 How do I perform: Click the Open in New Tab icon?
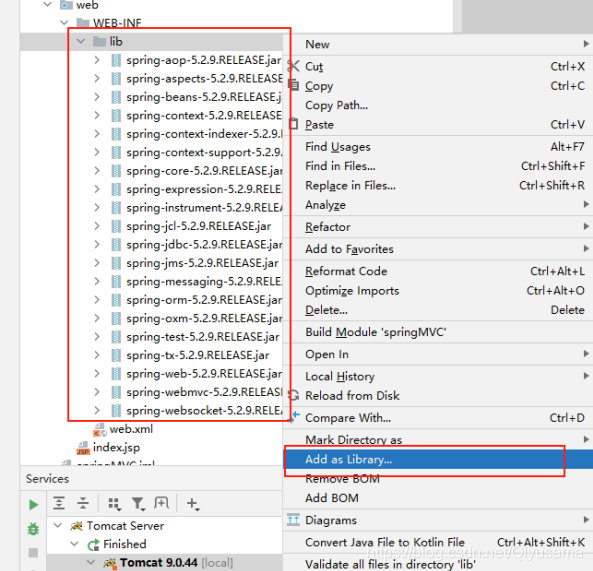point(161,503)
